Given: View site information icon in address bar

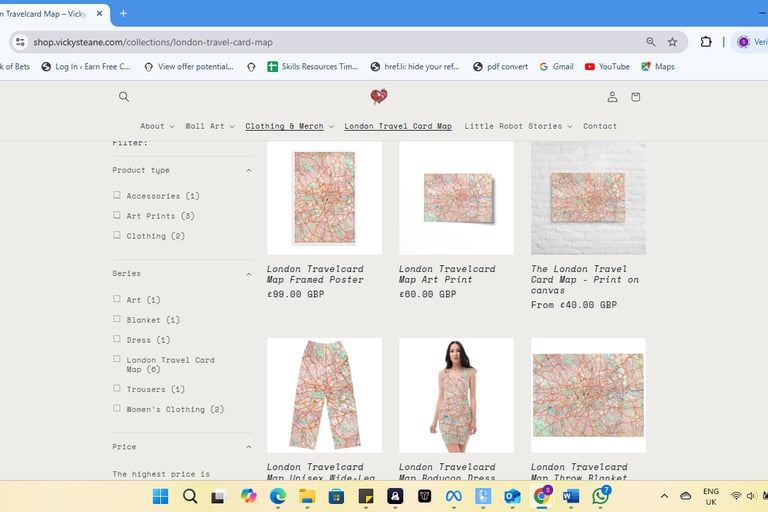Looking at the screenshot, I should [20, 42].
